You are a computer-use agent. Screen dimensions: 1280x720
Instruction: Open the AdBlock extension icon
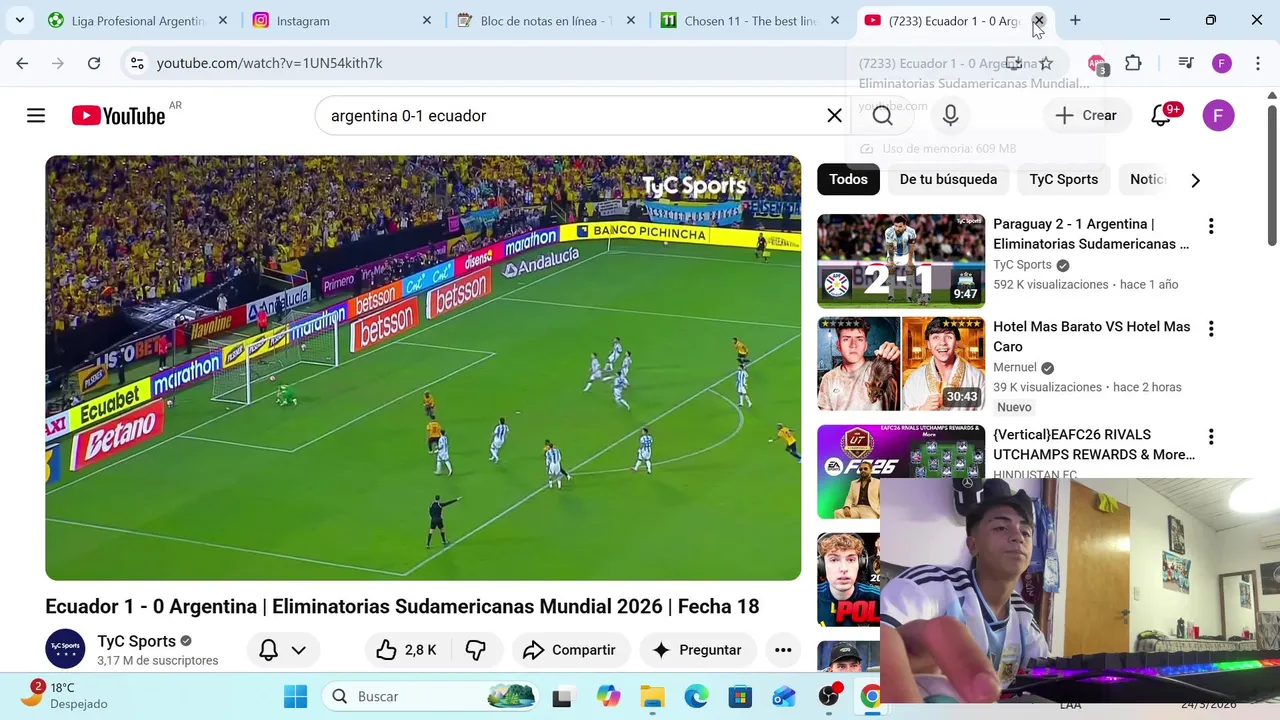tap(1097, 64)
